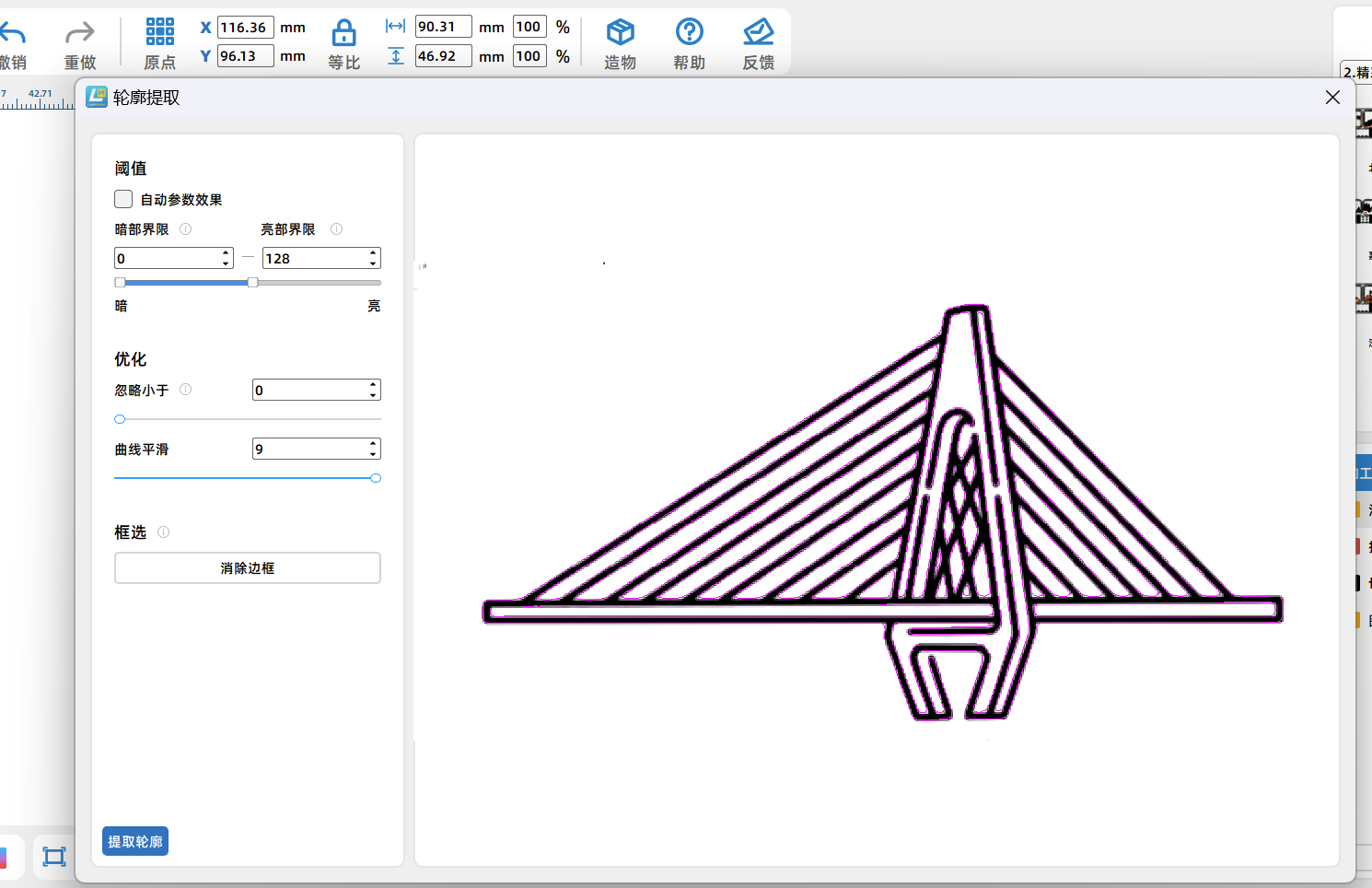
Task: Open the Help question mark icon
Action: coord(689,32)
